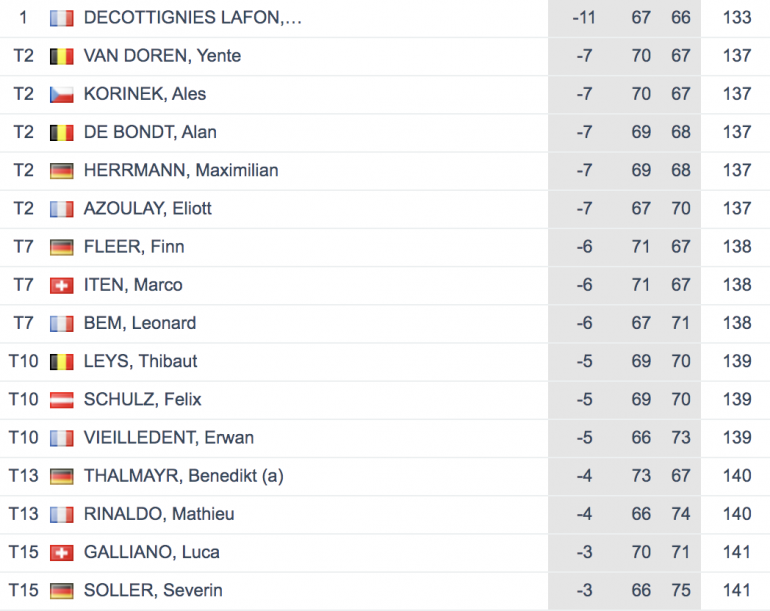This screenshot has height=611, width=770.
Task: Click the French flag beside DECOTTIGNIES LAFON
Action: pos(61,18)
